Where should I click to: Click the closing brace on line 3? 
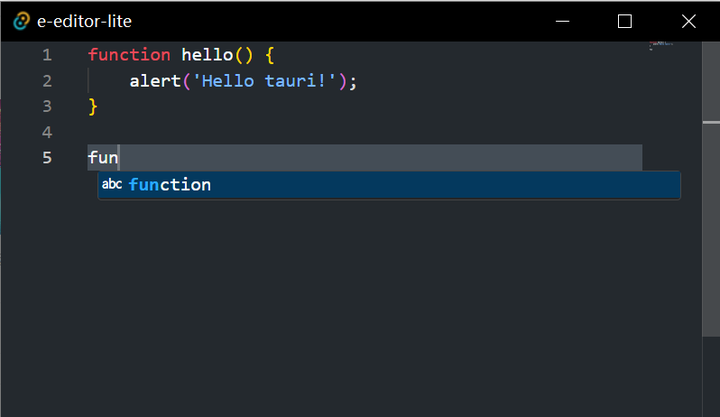coord(93,106)
